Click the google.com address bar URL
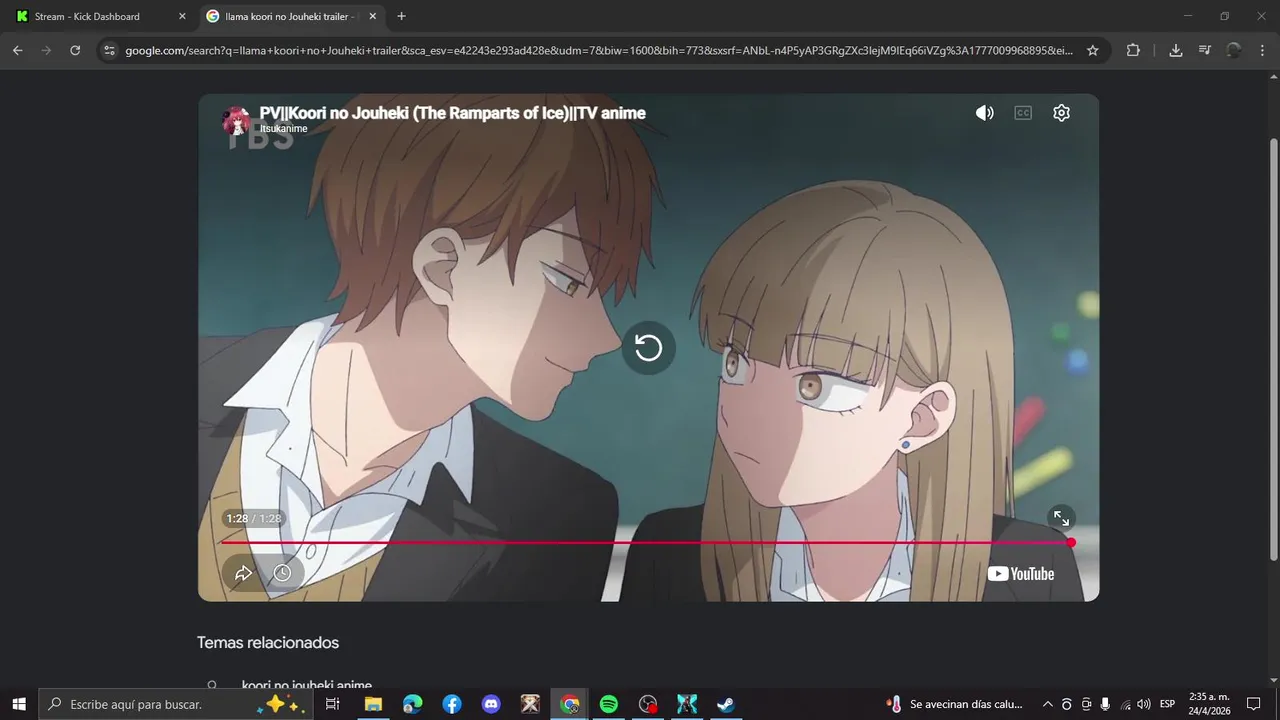This screenshot has height=720, width=1280. (x=599, y=50)
